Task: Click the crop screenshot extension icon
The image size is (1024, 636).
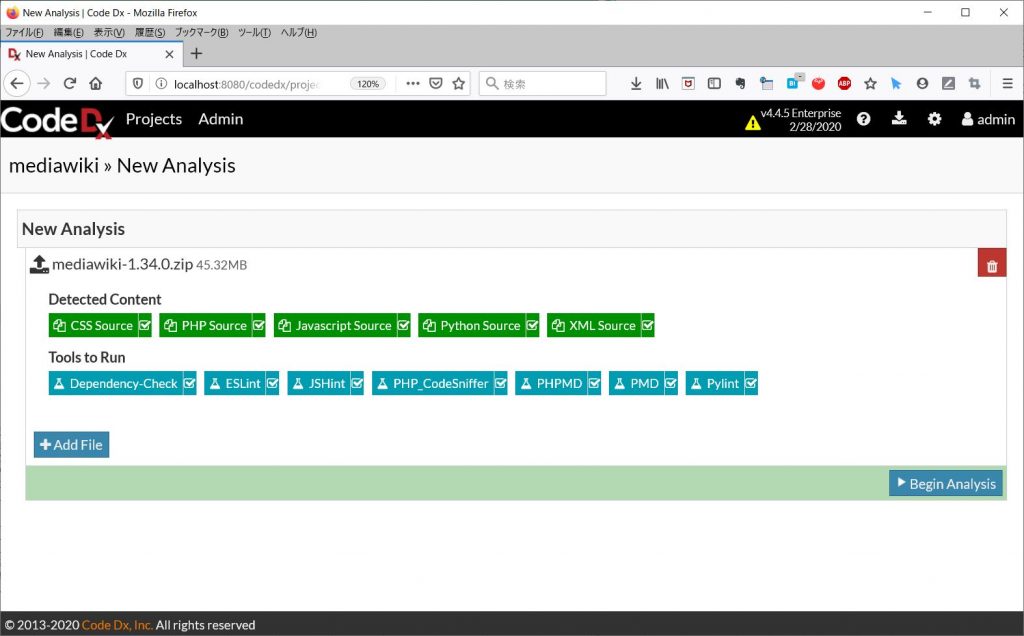Action: 974,84
